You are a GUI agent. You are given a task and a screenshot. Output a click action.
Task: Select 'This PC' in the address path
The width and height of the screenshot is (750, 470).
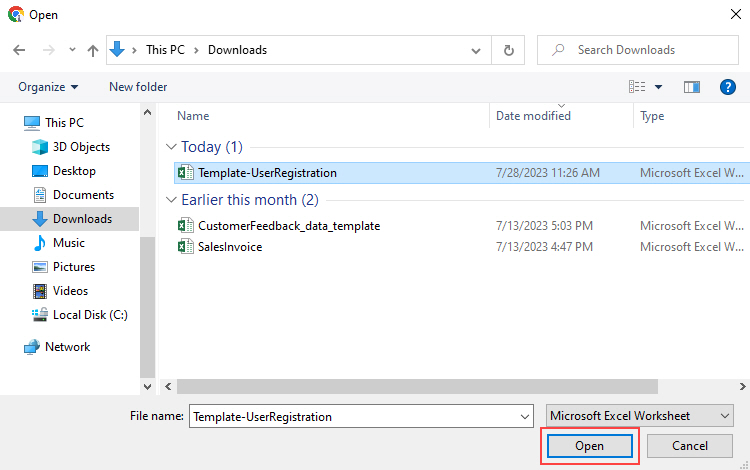[165, 50]
